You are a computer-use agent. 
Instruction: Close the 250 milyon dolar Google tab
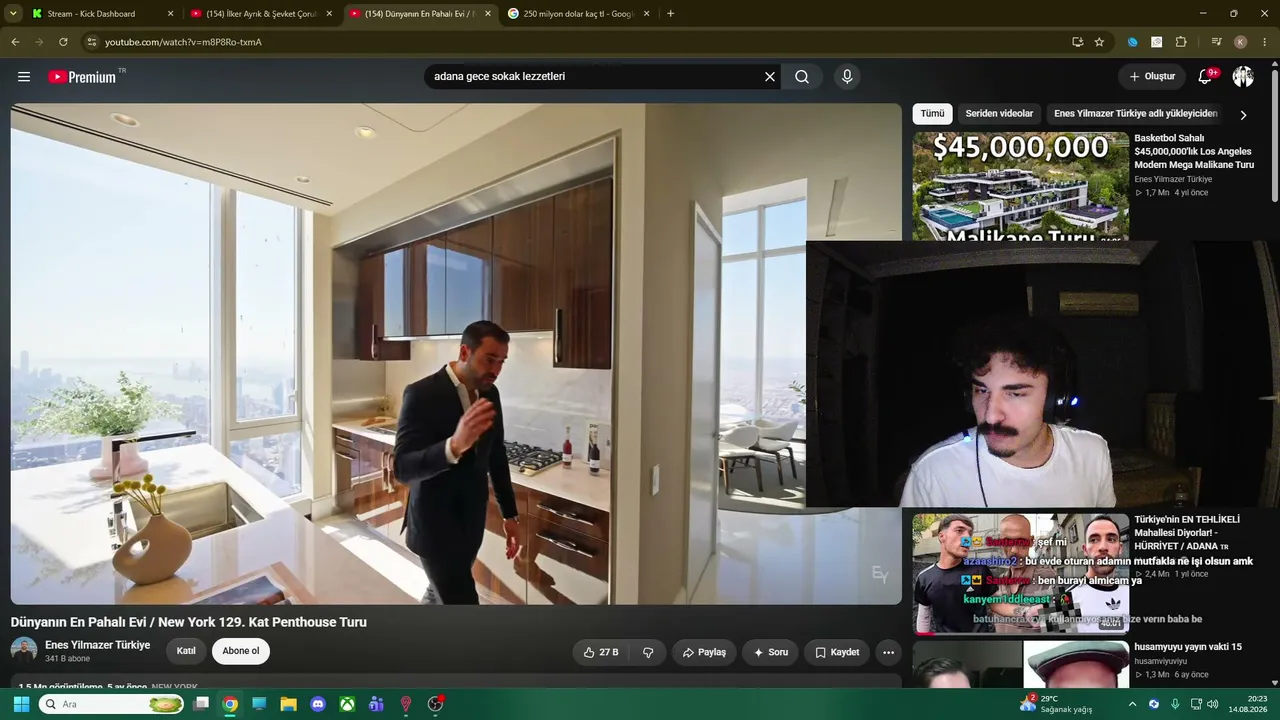(x=646, y=14)
